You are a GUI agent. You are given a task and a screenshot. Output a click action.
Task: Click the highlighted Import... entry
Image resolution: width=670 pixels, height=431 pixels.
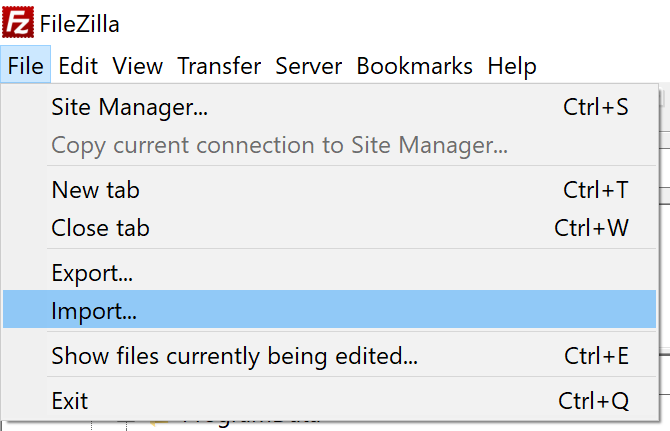329,310
